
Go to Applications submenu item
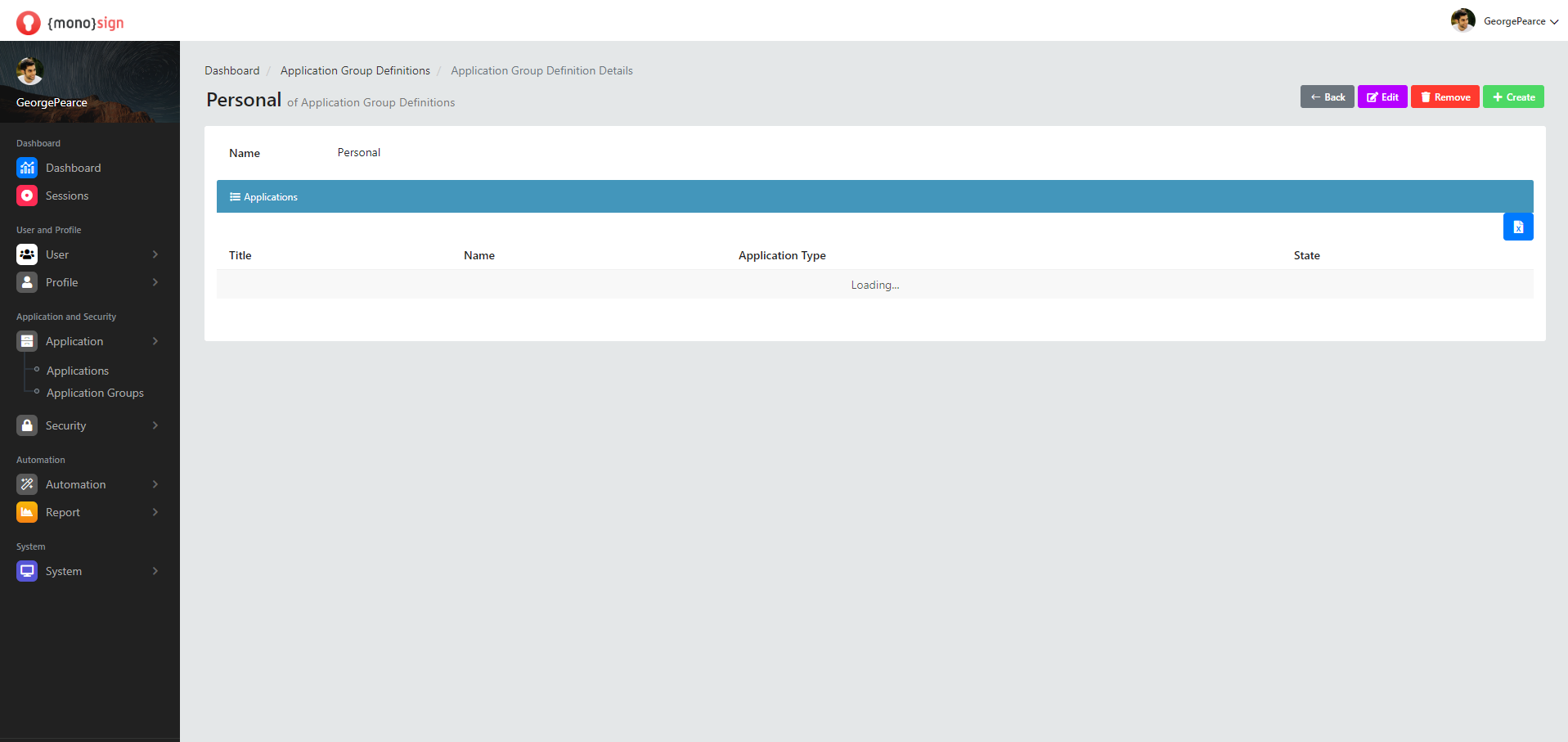(x=78, y=371)
